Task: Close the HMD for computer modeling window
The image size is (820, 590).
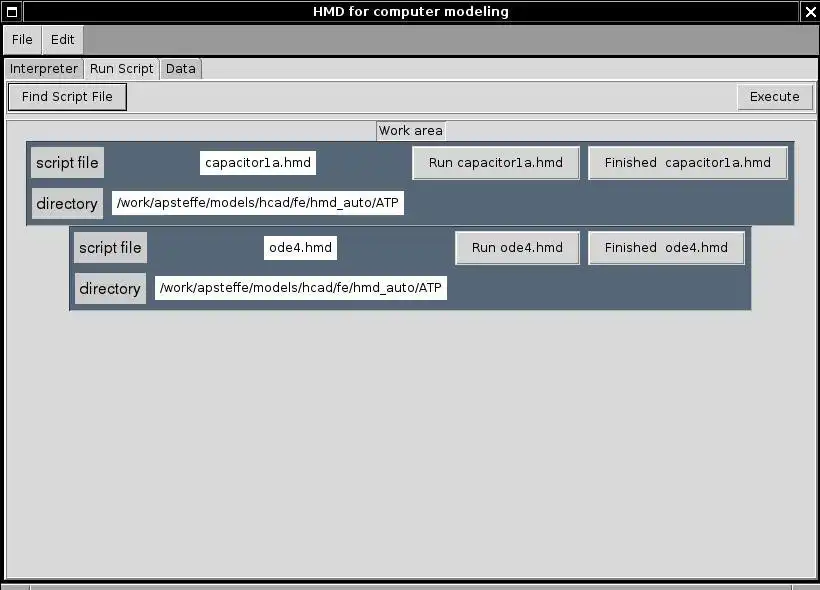Action: click(810, 12)
